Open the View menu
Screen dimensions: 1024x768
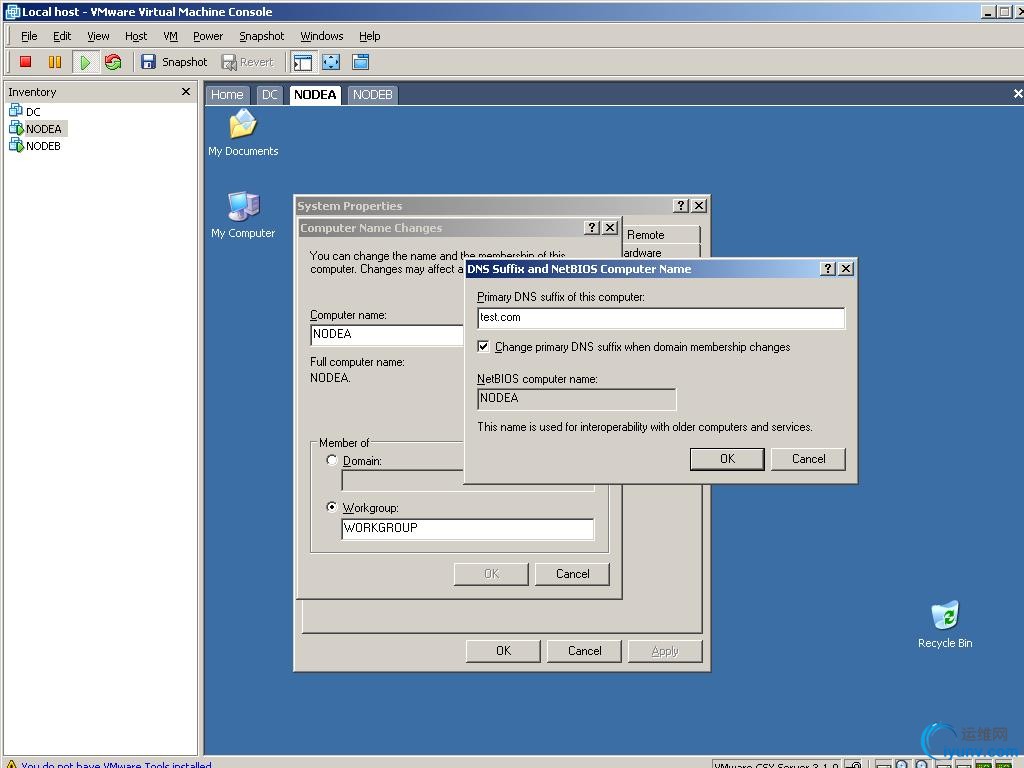pyautogui.click(x=99, y=36)
